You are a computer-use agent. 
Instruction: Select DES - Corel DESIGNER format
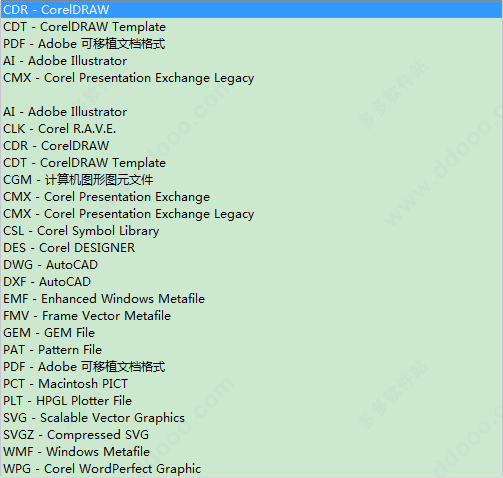tap(251, 248)
